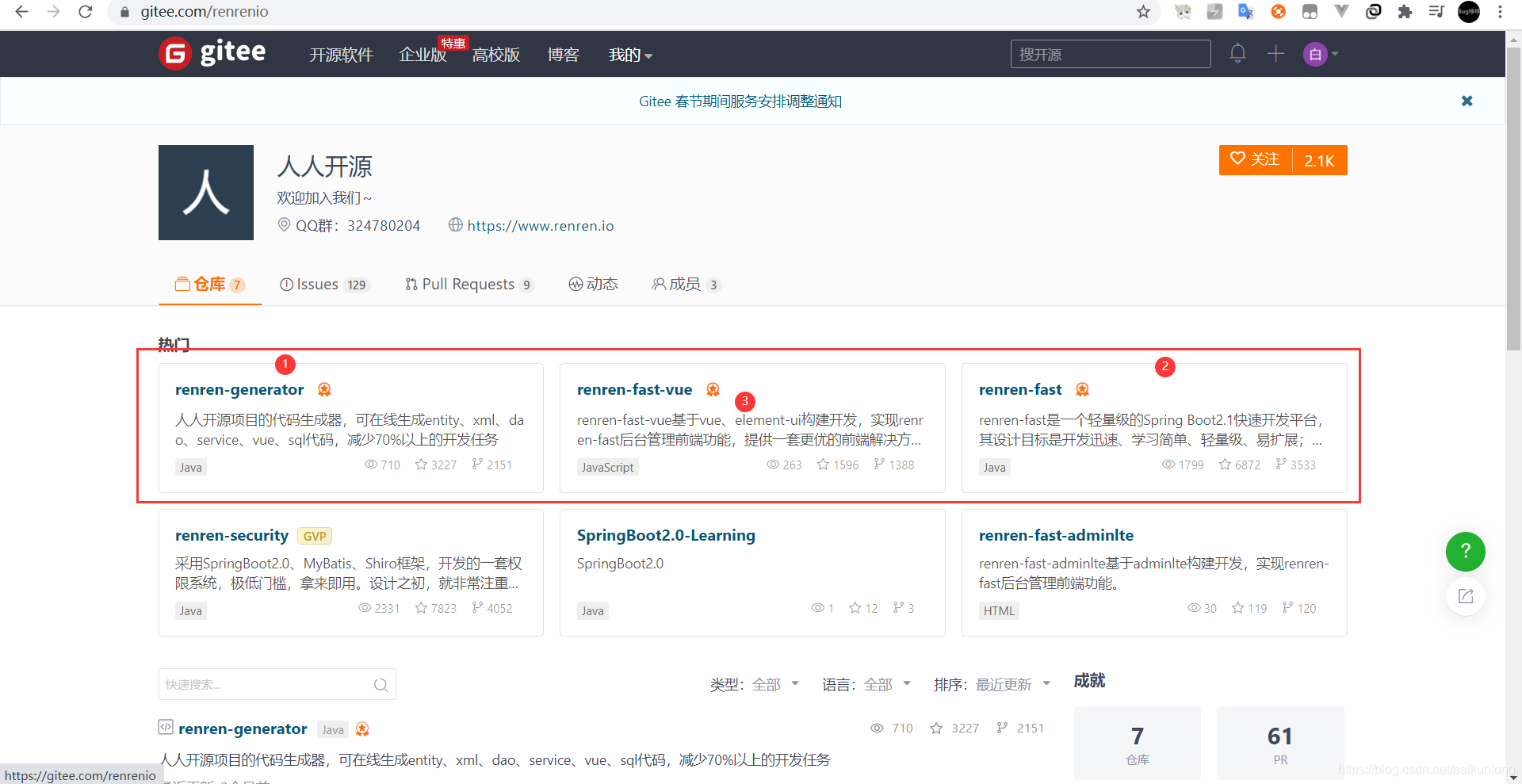
Task: Open the browser extensions puzzle icon
Action: (1405, 12)
